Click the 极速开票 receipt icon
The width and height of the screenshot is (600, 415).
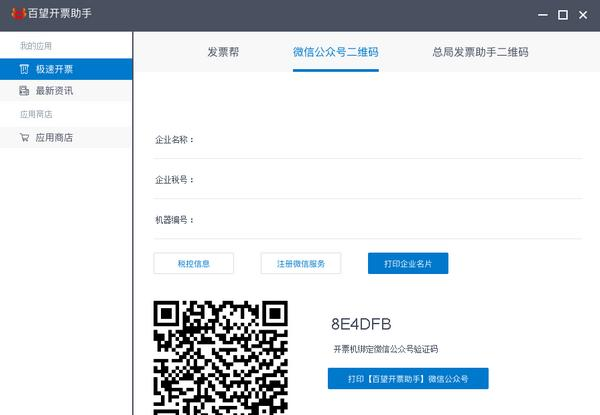tap(24, 69)
